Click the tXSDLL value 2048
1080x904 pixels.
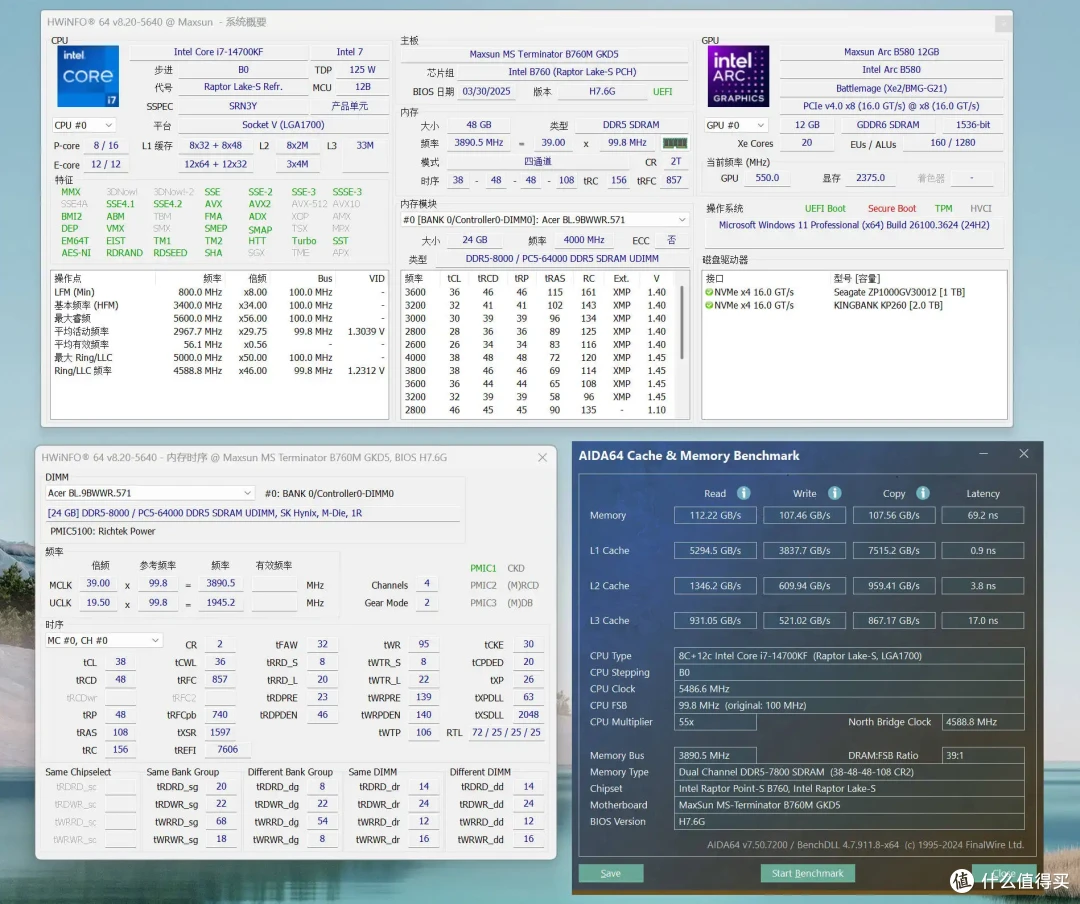pyautogui.click(x=528, y=715)
